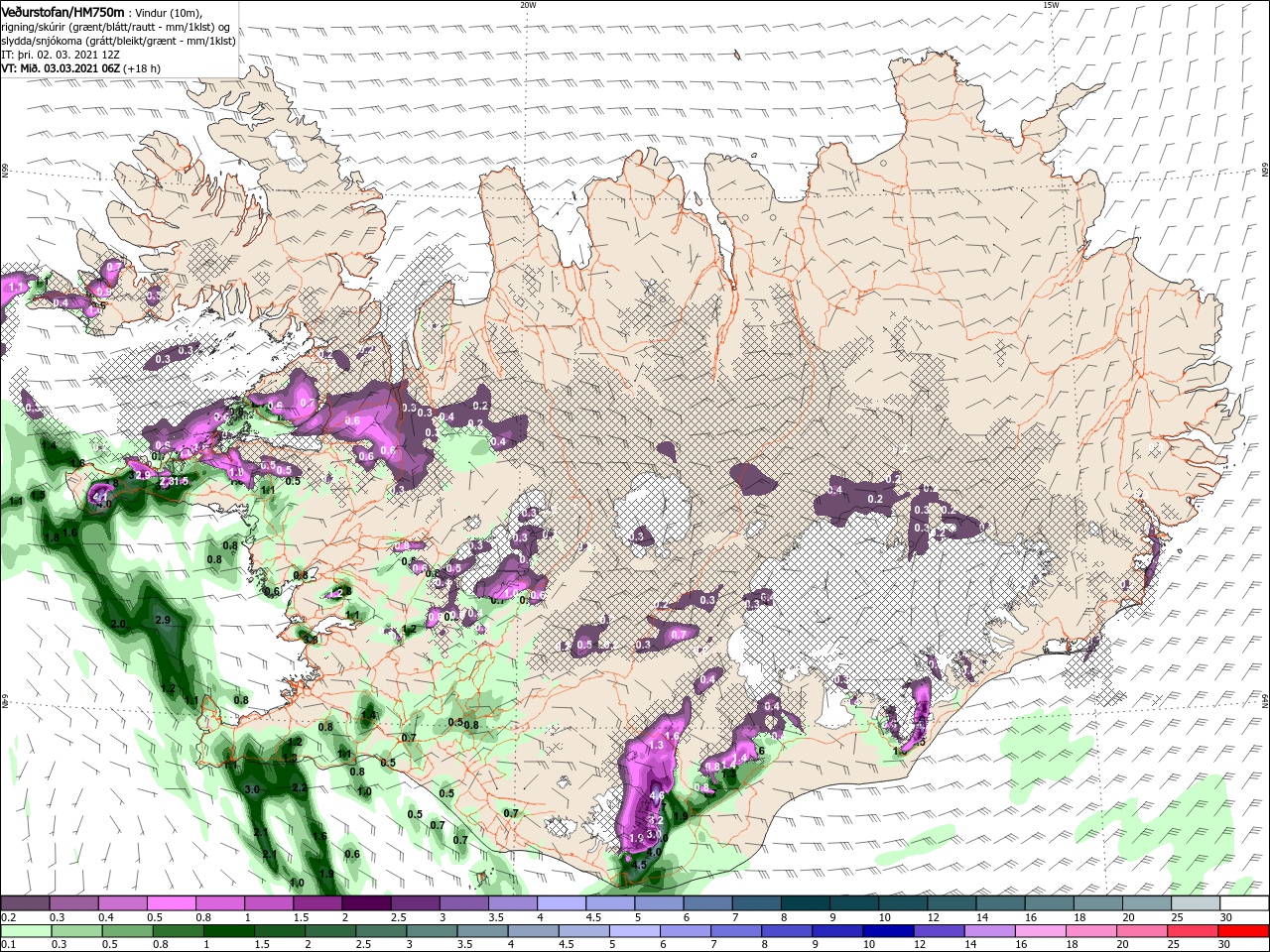Click the Veðurstofan/HM750m title text

tap(63, 11)
